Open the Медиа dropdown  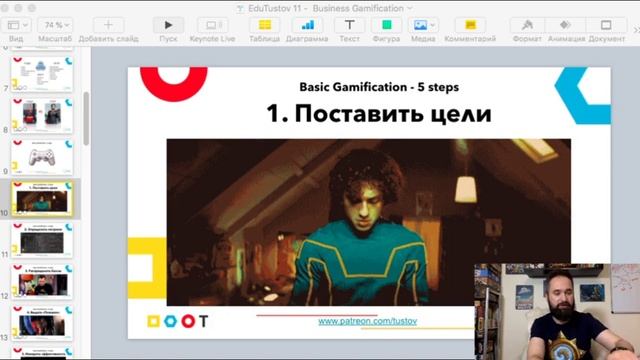(423, 25)
